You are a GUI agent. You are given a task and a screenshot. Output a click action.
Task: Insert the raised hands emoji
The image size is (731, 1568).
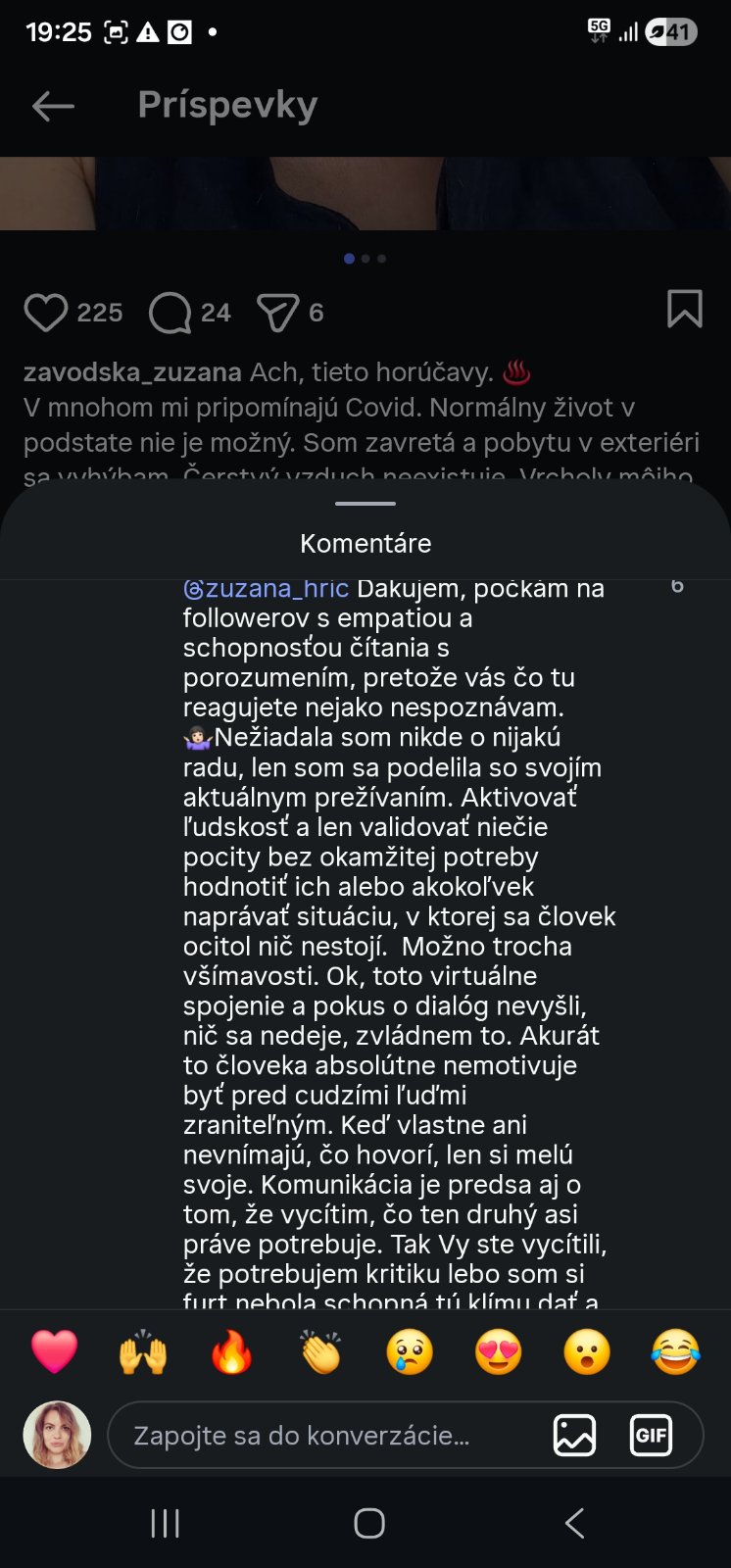pyautogui.click(x=143, y=1351)
